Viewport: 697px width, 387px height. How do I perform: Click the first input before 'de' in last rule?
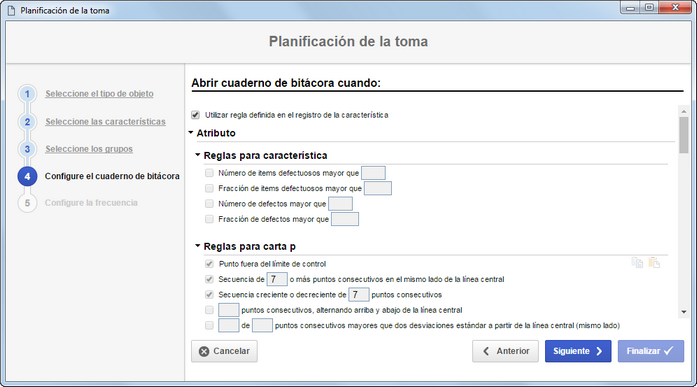click(x=228, y=326)
